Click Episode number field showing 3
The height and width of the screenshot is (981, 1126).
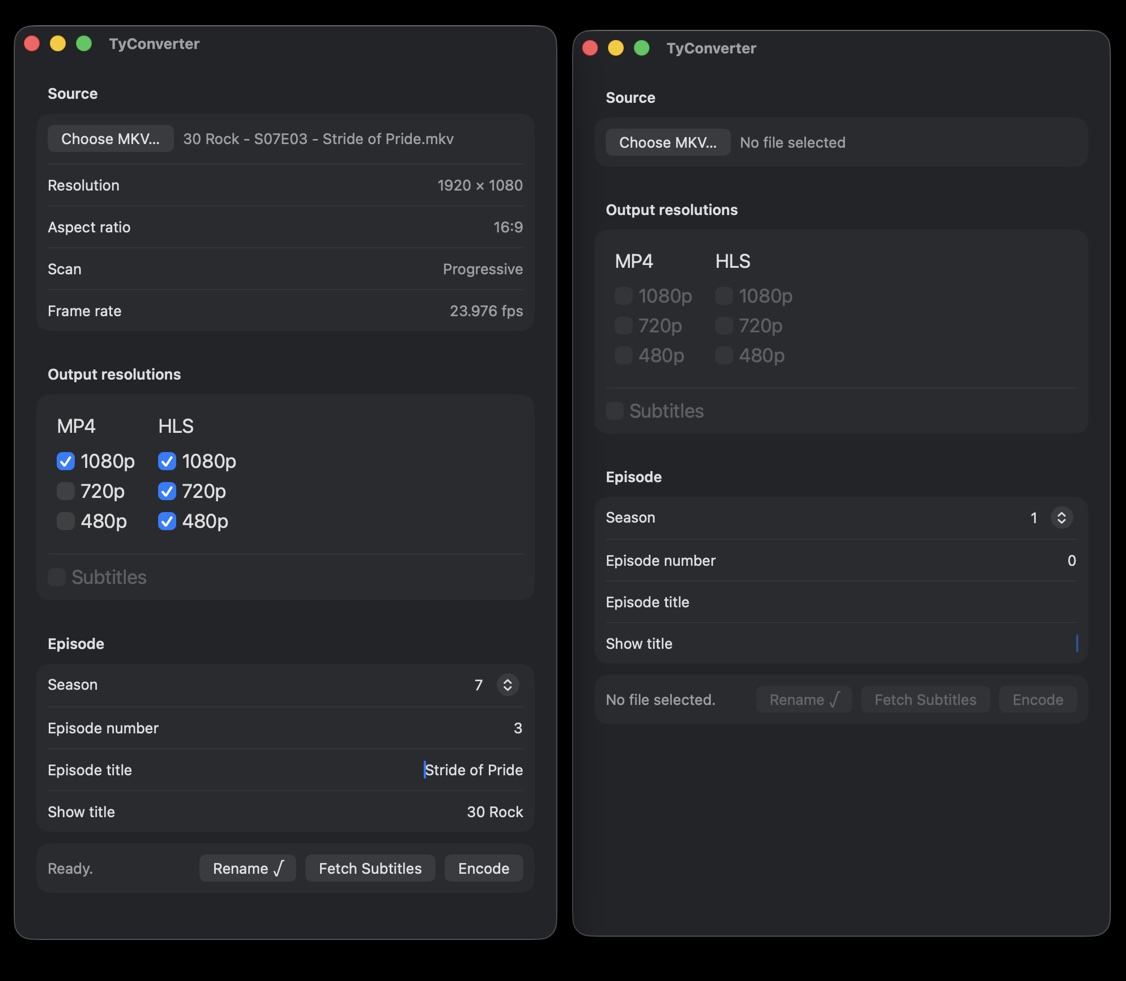(x=285, y=728)
